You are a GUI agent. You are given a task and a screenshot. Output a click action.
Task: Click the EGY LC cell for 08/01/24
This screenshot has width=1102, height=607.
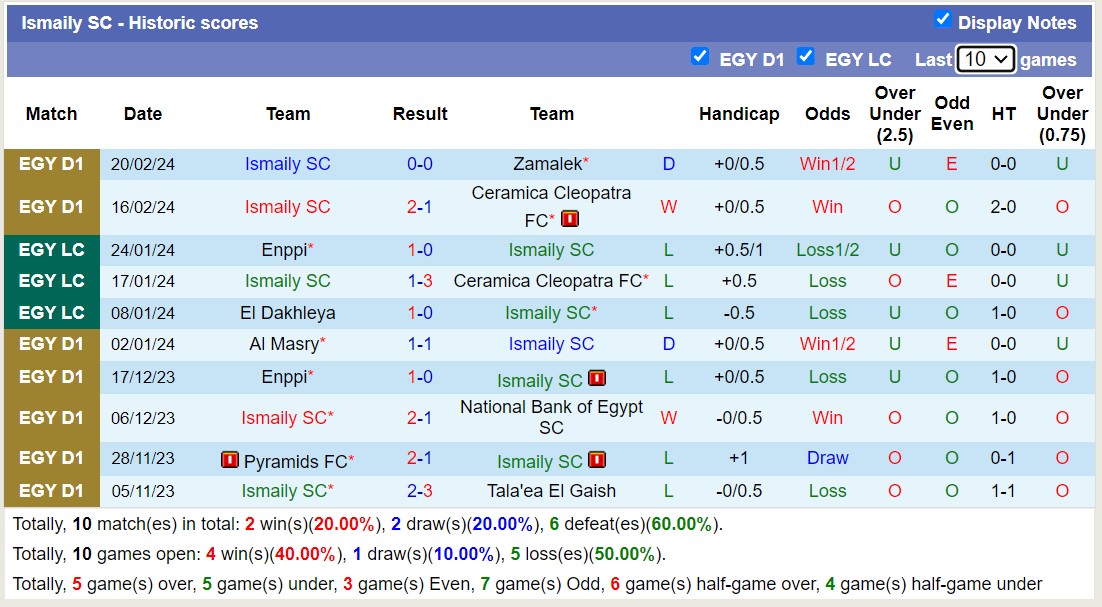click(52, 313)
